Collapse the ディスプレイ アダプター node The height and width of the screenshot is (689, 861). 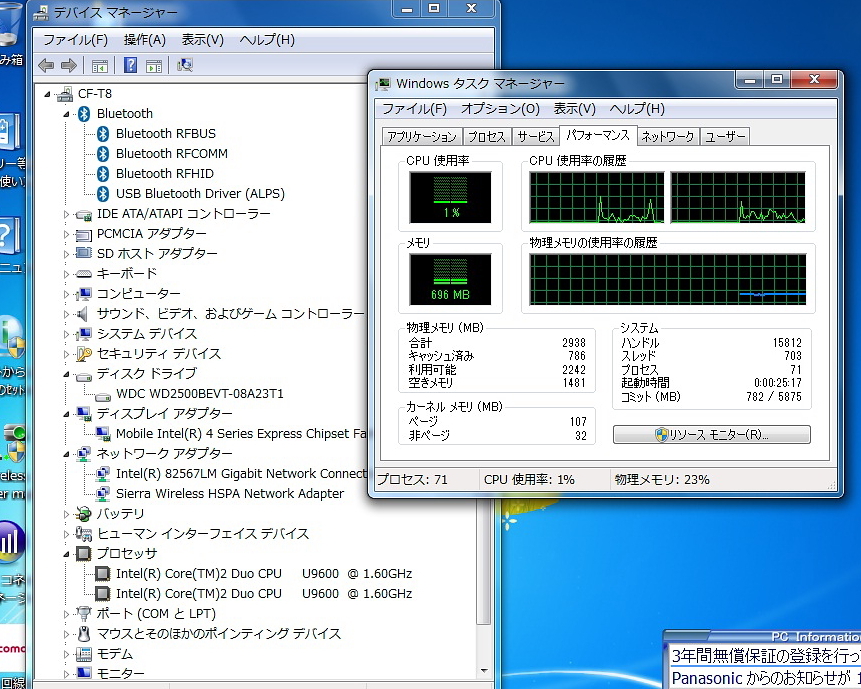(x=66, y=414)
